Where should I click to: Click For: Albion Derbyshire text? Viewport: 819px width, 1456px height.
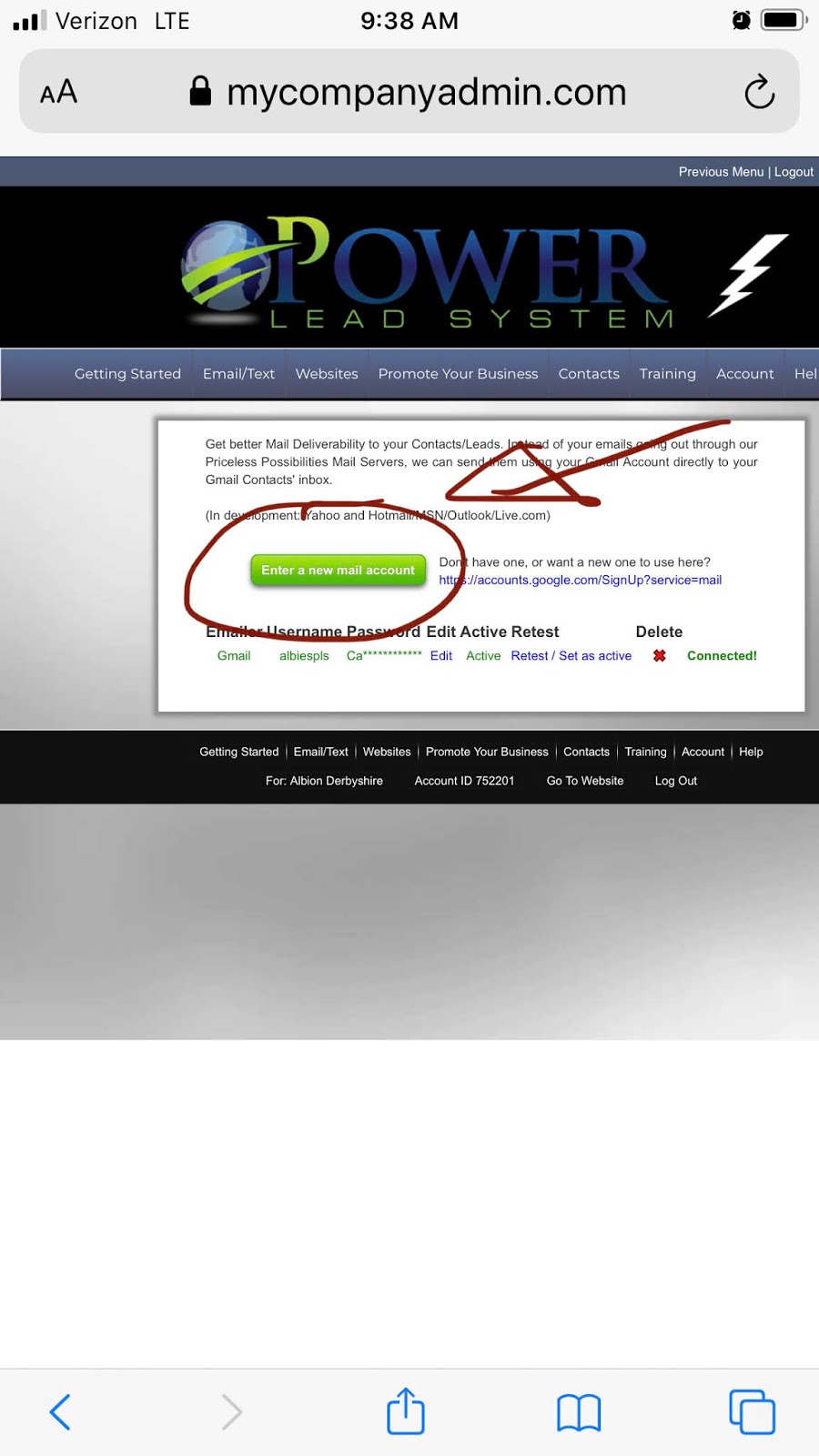pos(324,781)
